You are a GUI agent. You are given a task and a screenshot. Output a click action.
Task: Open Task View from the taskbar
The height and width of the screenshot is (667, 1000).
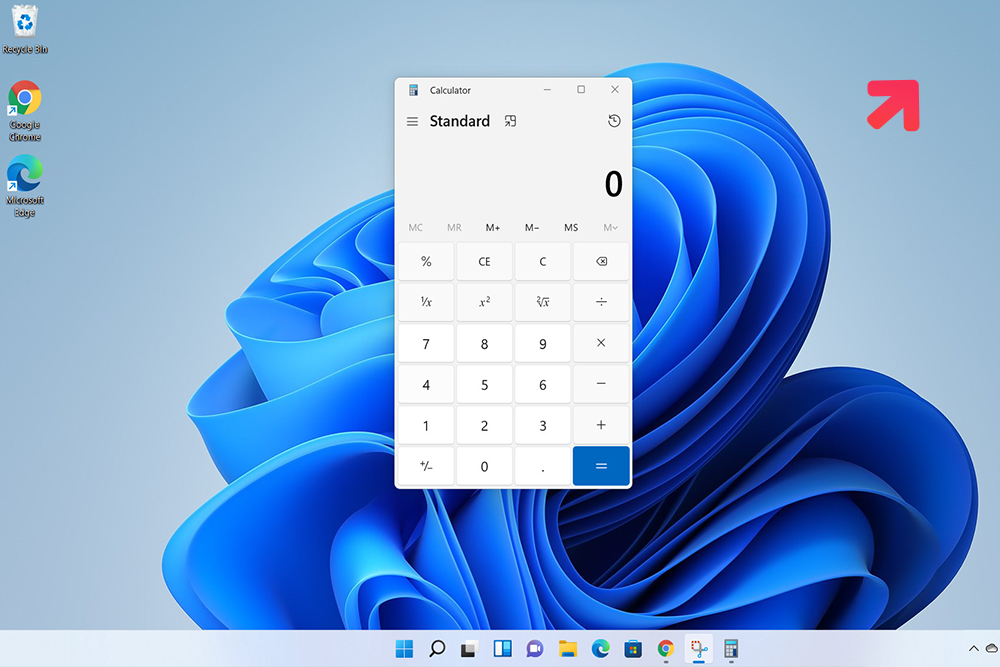point(469,649)
